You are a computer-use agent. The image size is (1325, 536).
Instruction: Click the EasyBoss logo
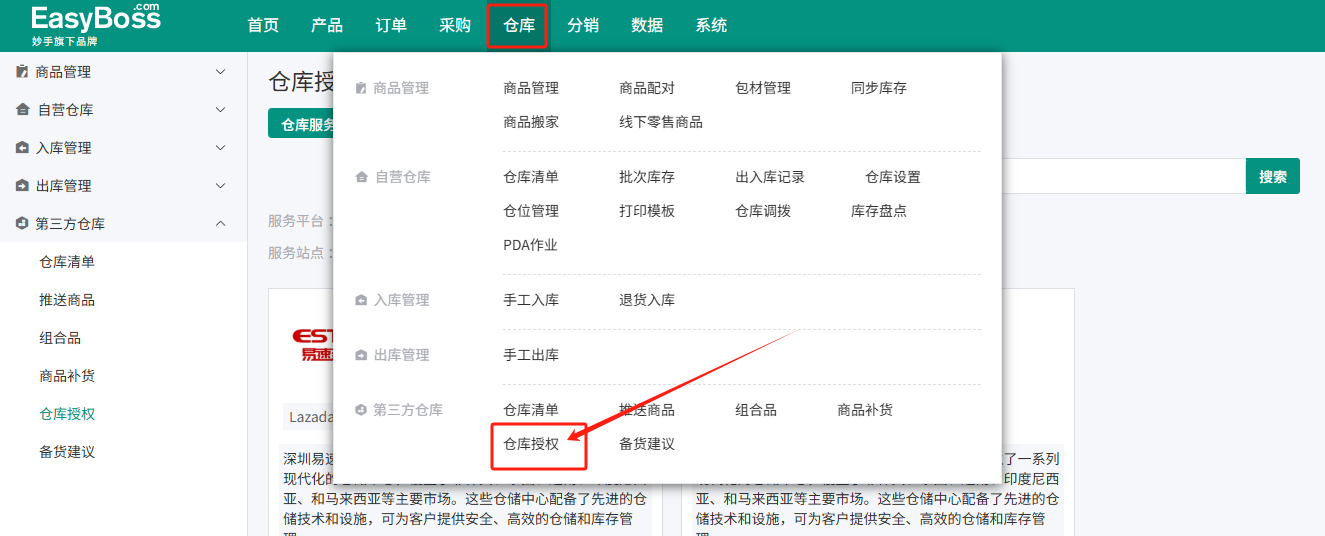(x=96, y=25)
